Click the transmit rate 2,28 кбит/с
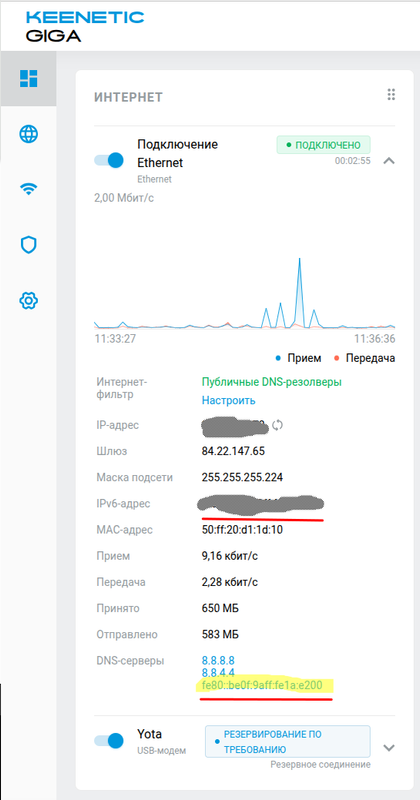420x800 pixels. pos(230,582)
